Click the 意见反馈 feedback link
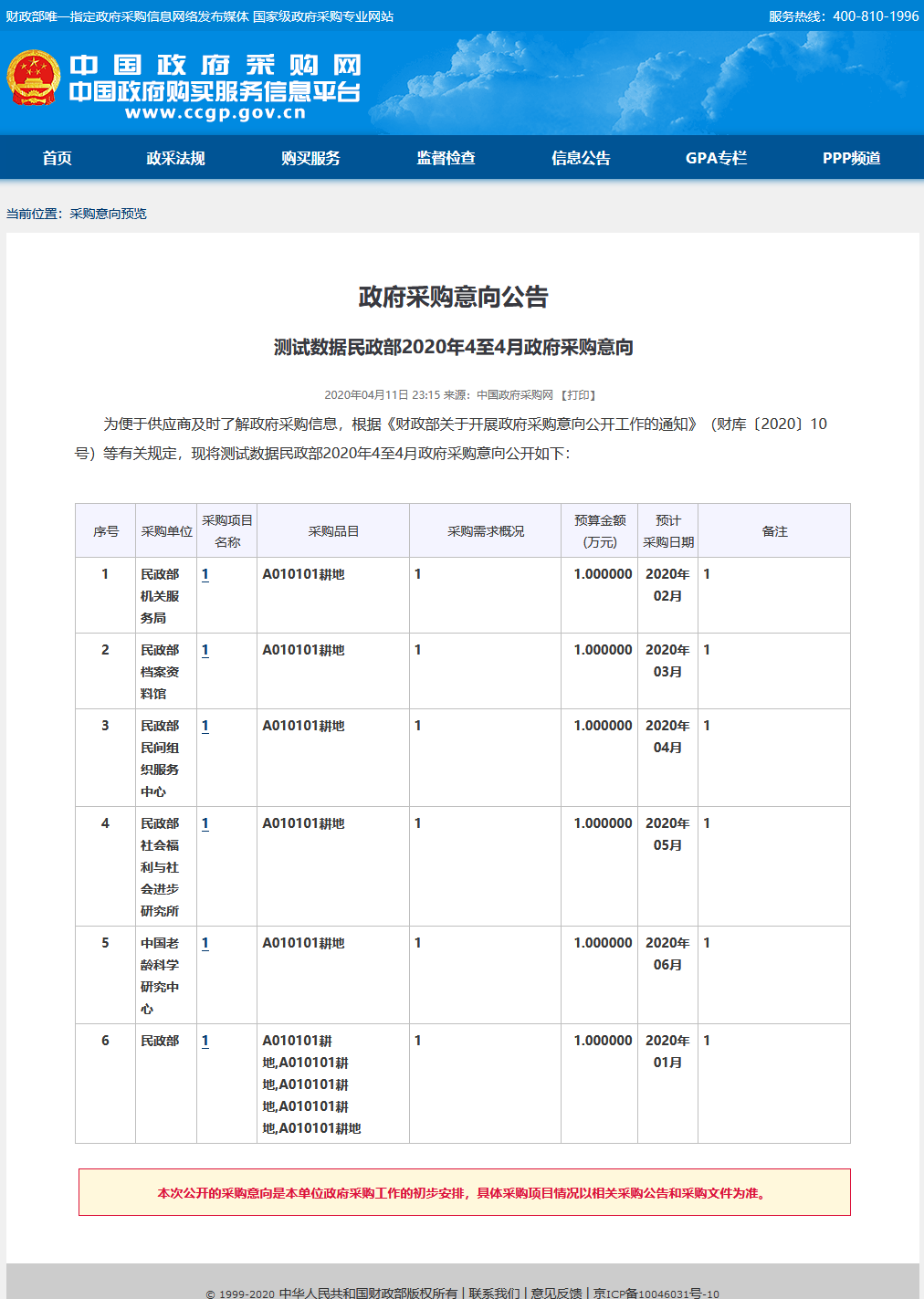 [554, 1292]
